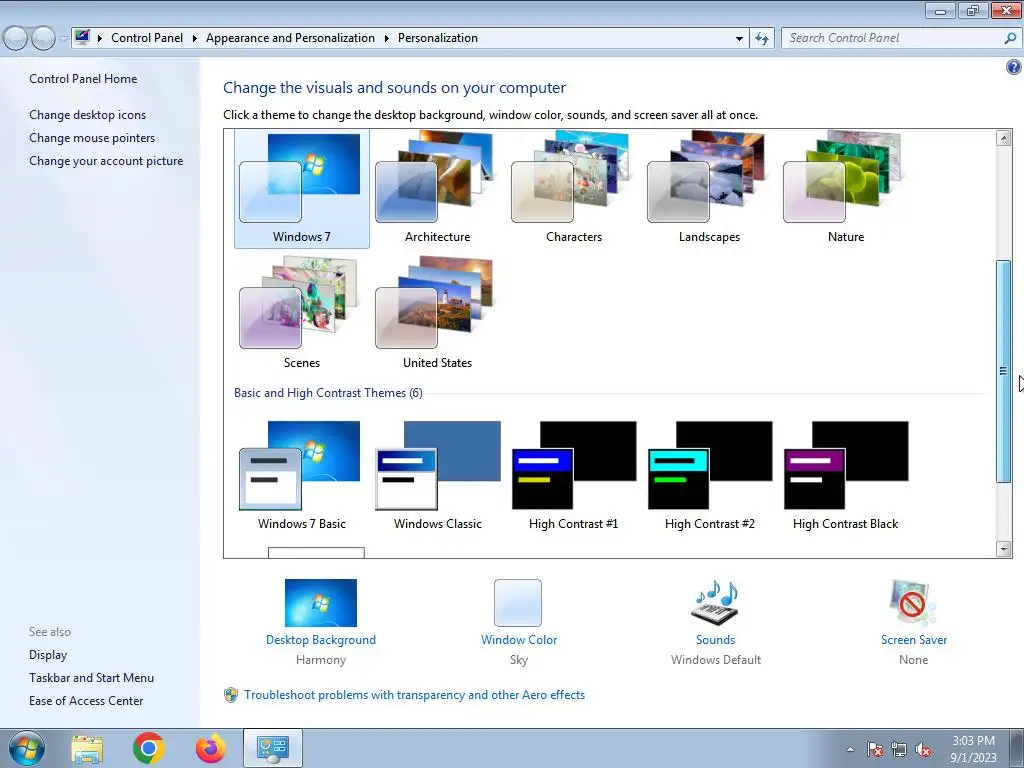Click Control Panel in the breadcrumb

(x=147, y=38)
